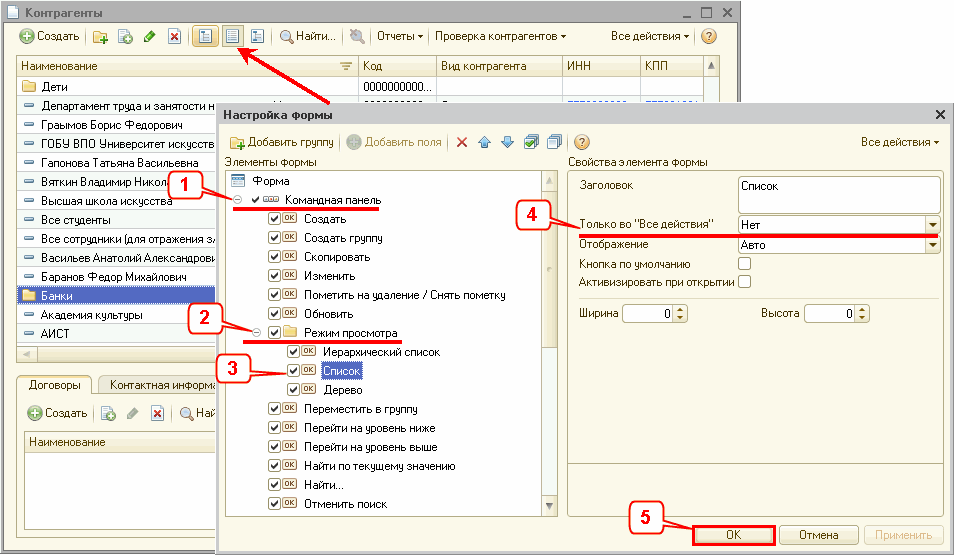
Task: Toggle checkbox for Обновить
Action: (274, 313)
